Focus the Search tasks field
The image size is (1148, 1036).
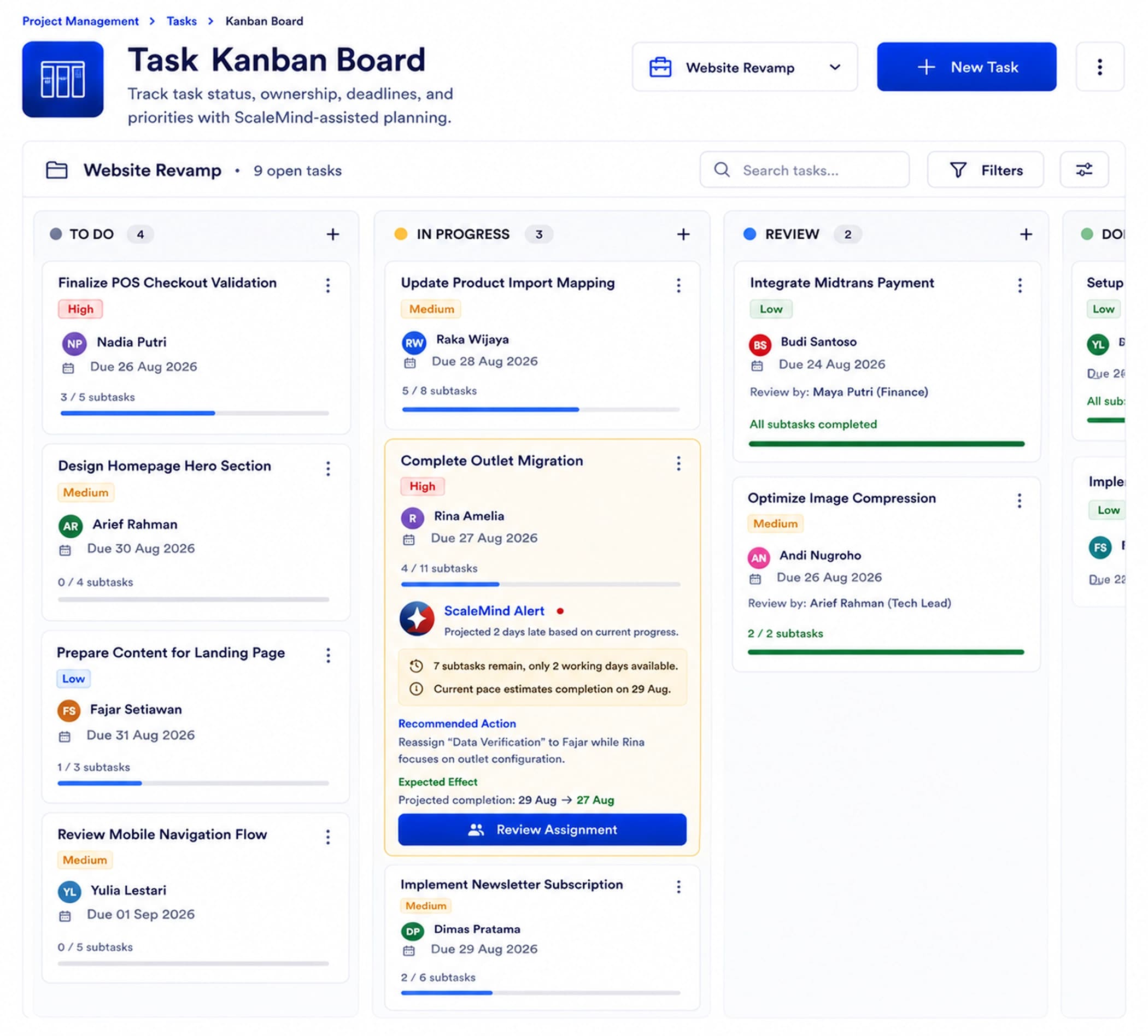(804, 169)
